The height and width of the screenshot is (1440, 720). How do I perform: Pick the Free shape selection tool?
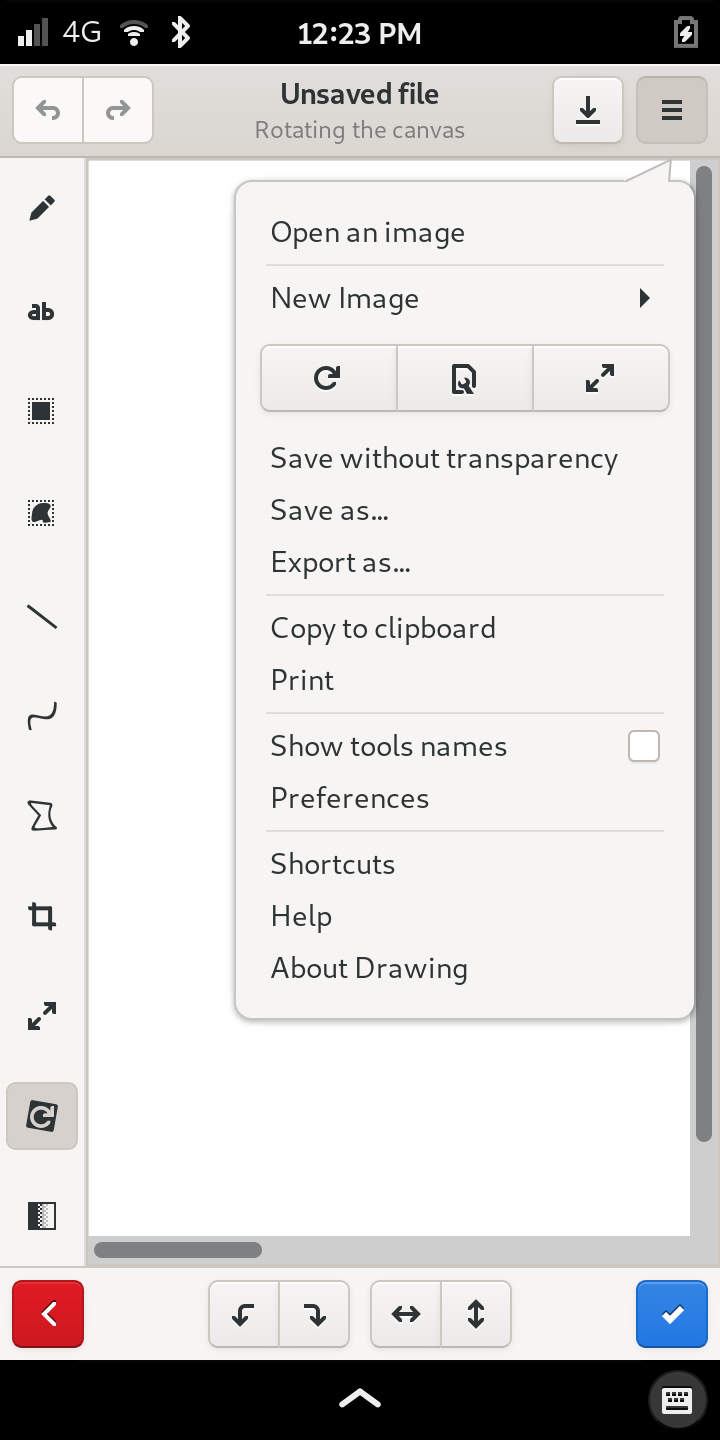[42, 513]
